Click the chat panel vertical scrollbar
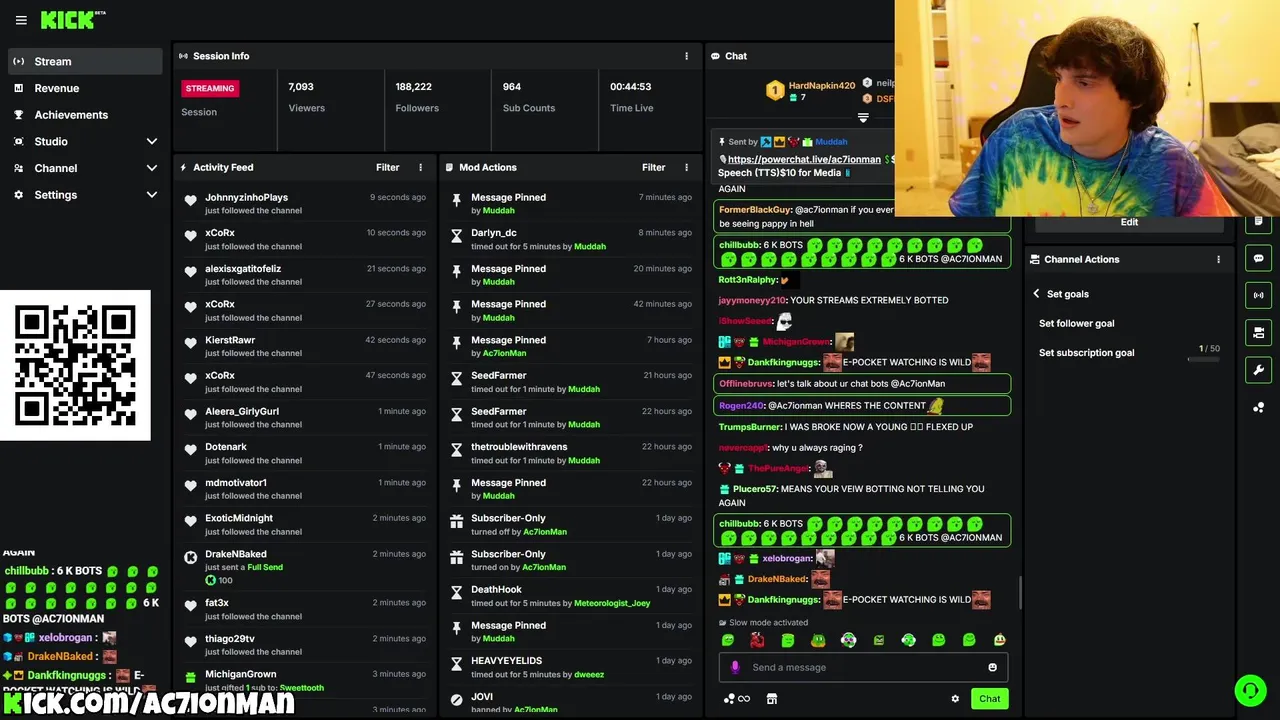This screenshot has height=720, width=1280. 1020,592
